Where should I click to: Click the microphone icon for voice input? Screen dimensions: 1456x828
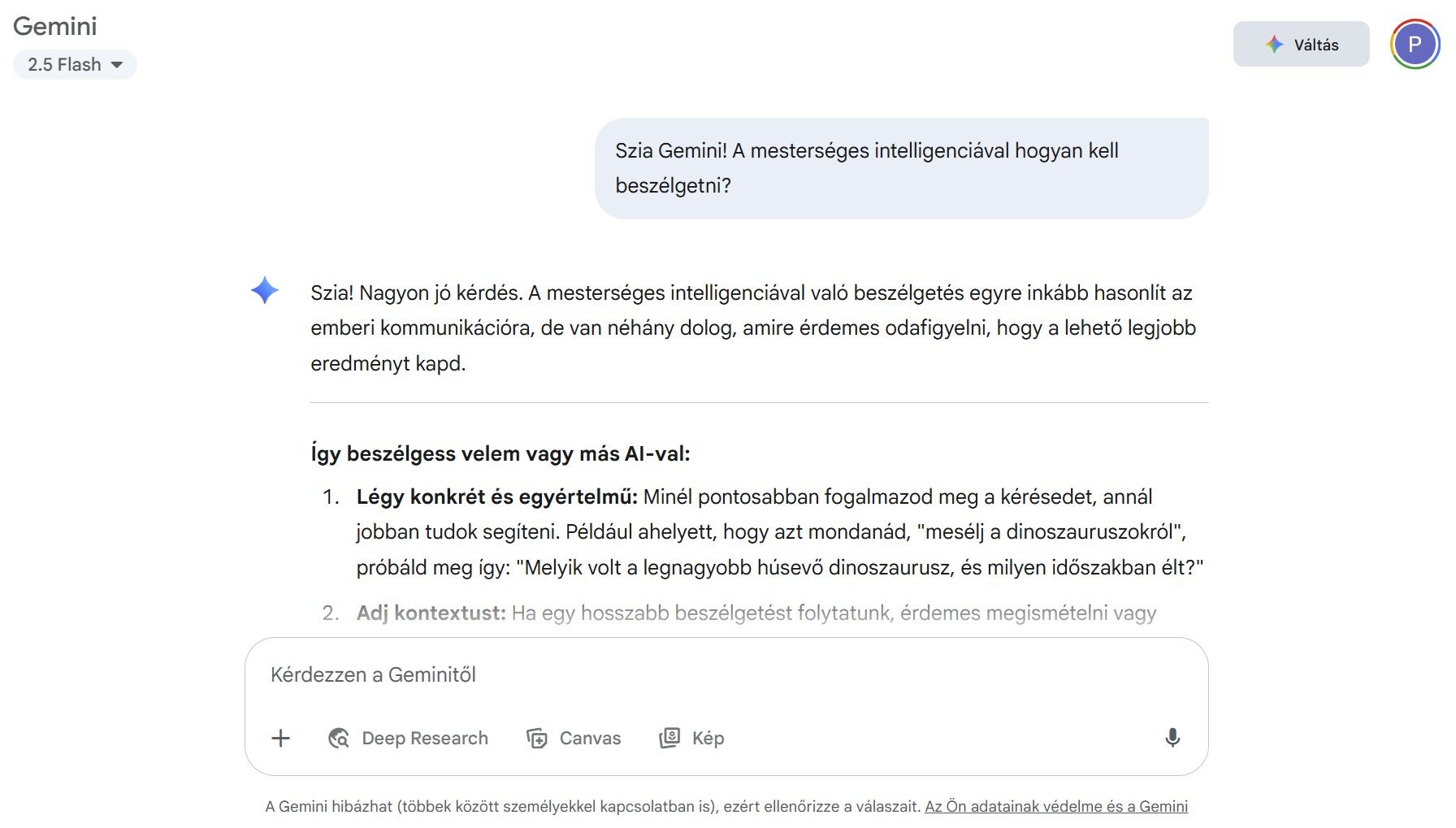coord(1172,738)
